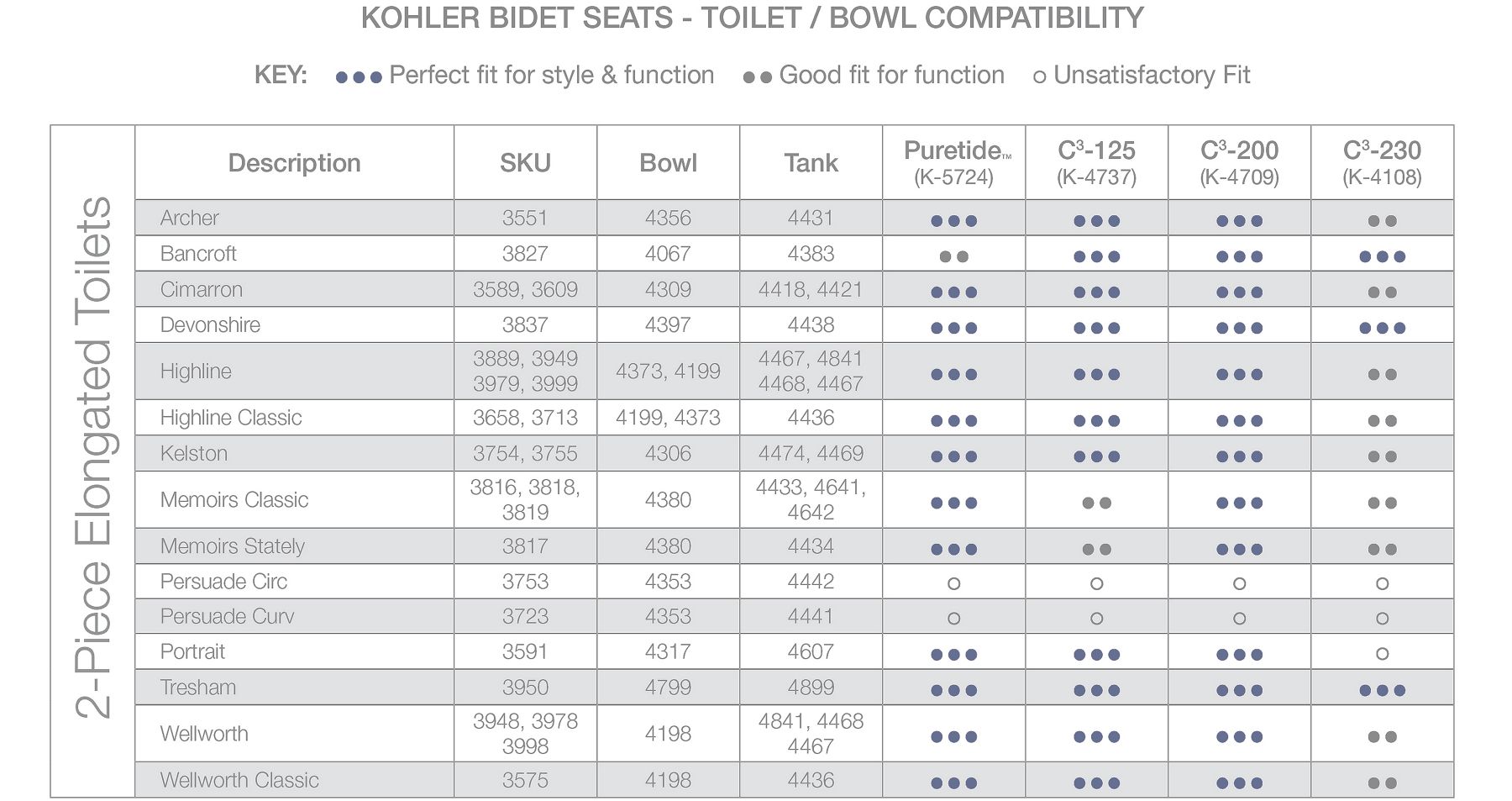The image size is (1512, 801).
Task: Click the Description column header
Action: tap(294, 163)
